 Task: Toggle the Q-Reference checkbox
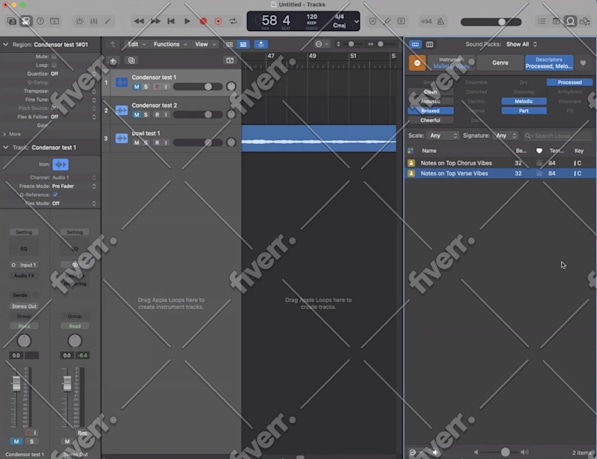pos(55,194)
